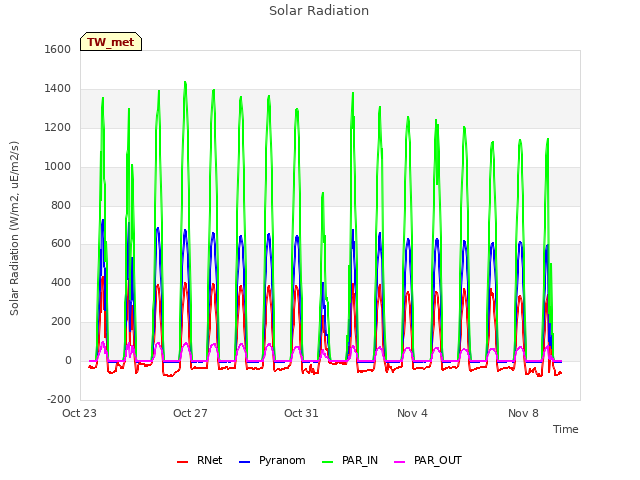The height and width of the screenshot is (480, 640).
Task: Click the Nov 4 x-axis label
Action: [412, 413]
